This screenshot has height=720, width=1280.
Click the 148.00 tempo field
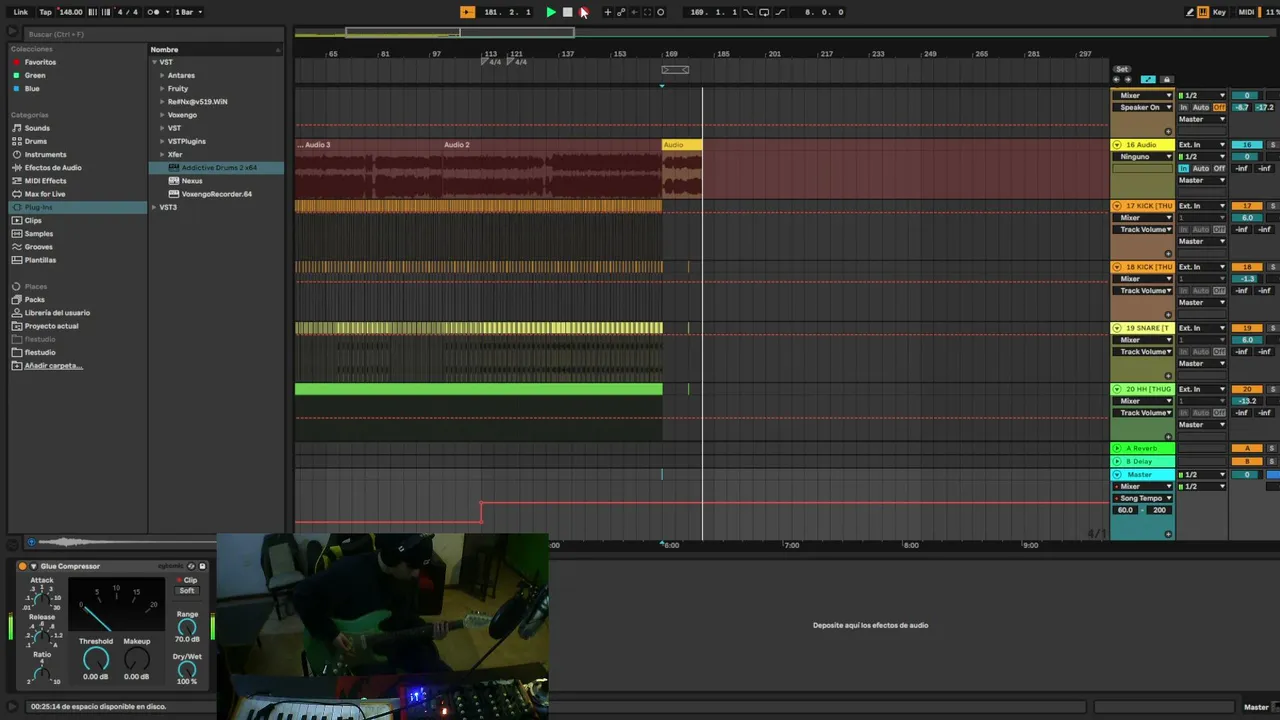(x=71, y=12)
